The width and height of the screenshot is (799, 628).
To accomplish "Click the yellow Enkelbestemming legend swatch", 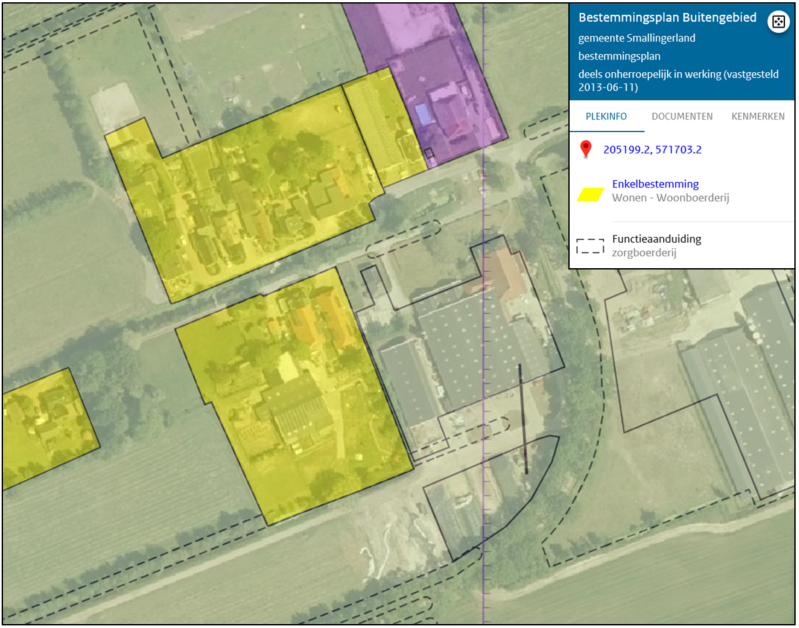I will [x=590, y=195].
